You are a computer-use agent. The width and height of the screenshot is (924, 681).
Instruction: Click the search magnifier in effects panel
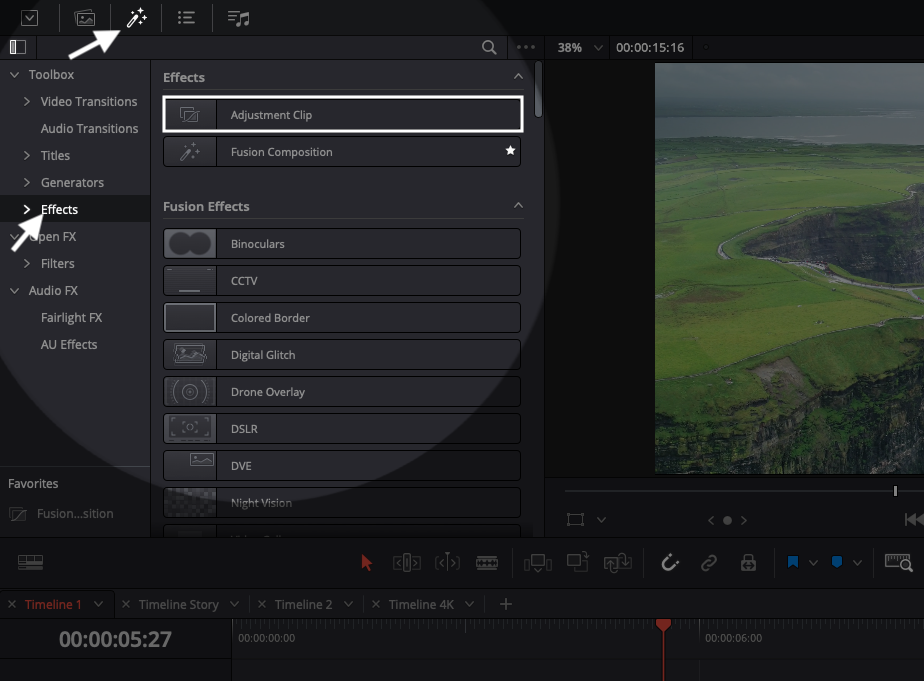489,47
